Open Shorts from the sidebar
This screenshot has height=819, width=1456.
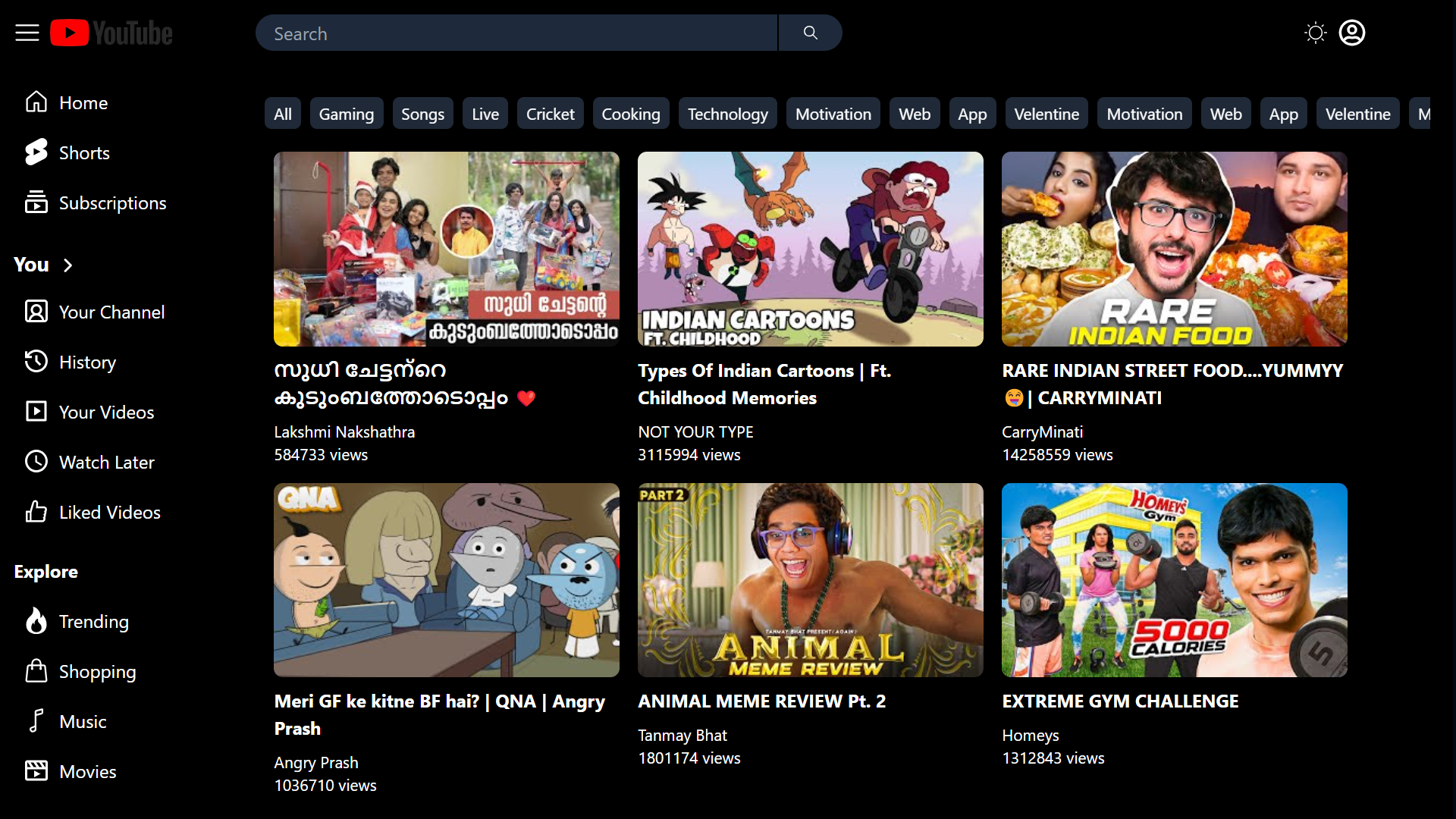[83, 152]
